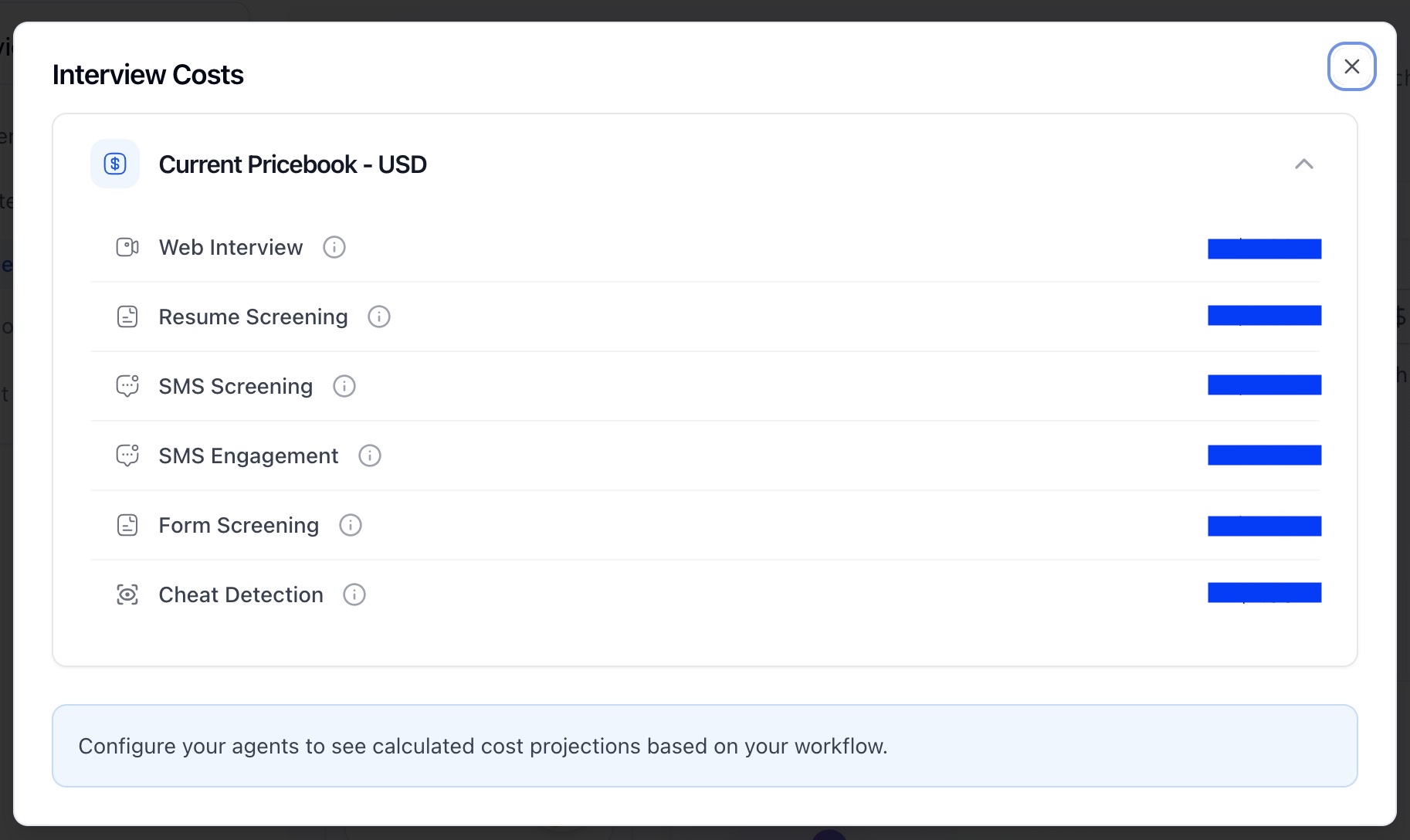Viewport: 1410px width, 840px height.
Task: Show info for Resume Screening
Action: 379,317
